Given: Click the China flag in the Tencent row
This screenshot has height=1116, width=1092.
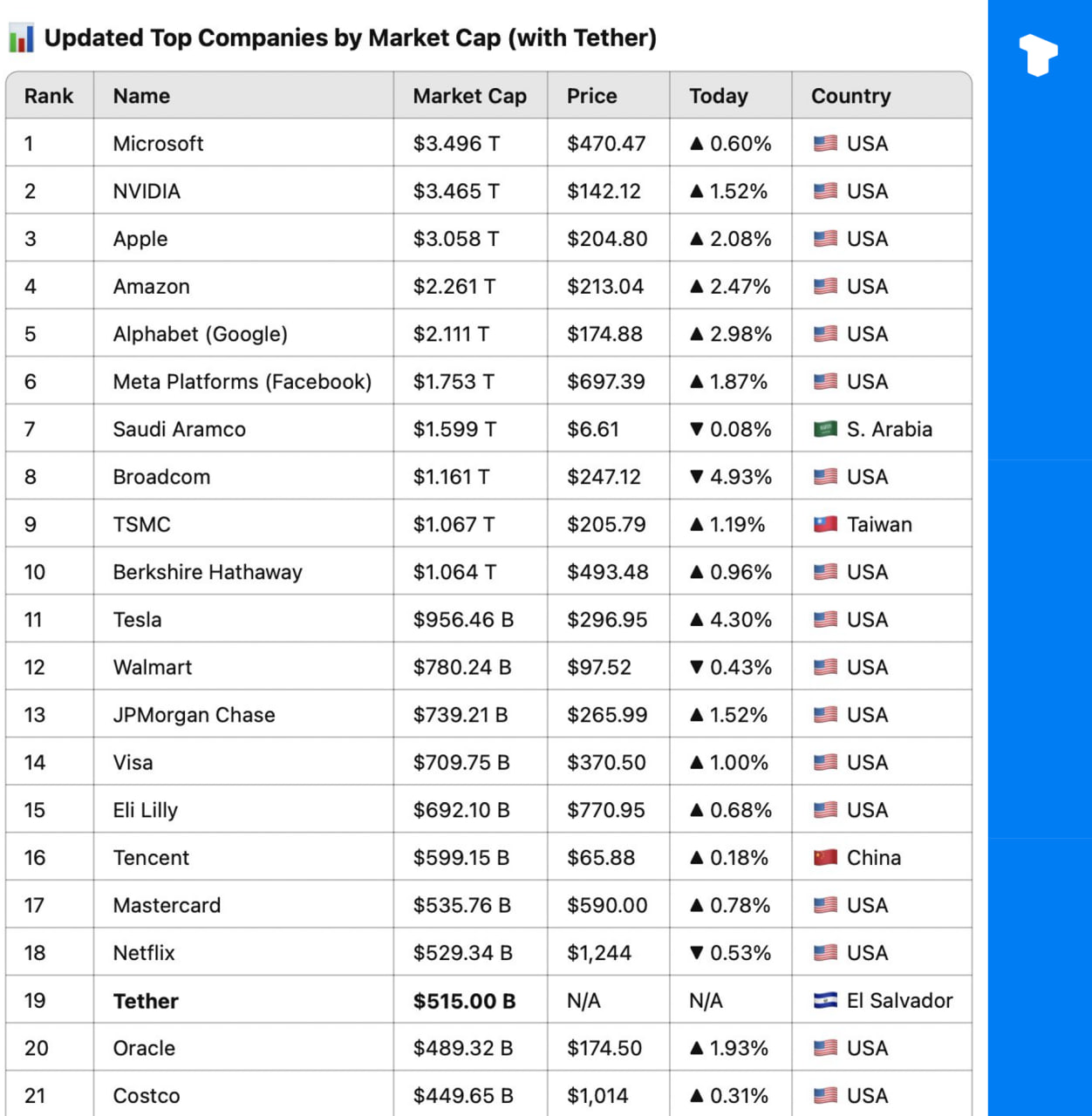Looking at the screenshot, I should pyautogui.click(x=825, y=857).
